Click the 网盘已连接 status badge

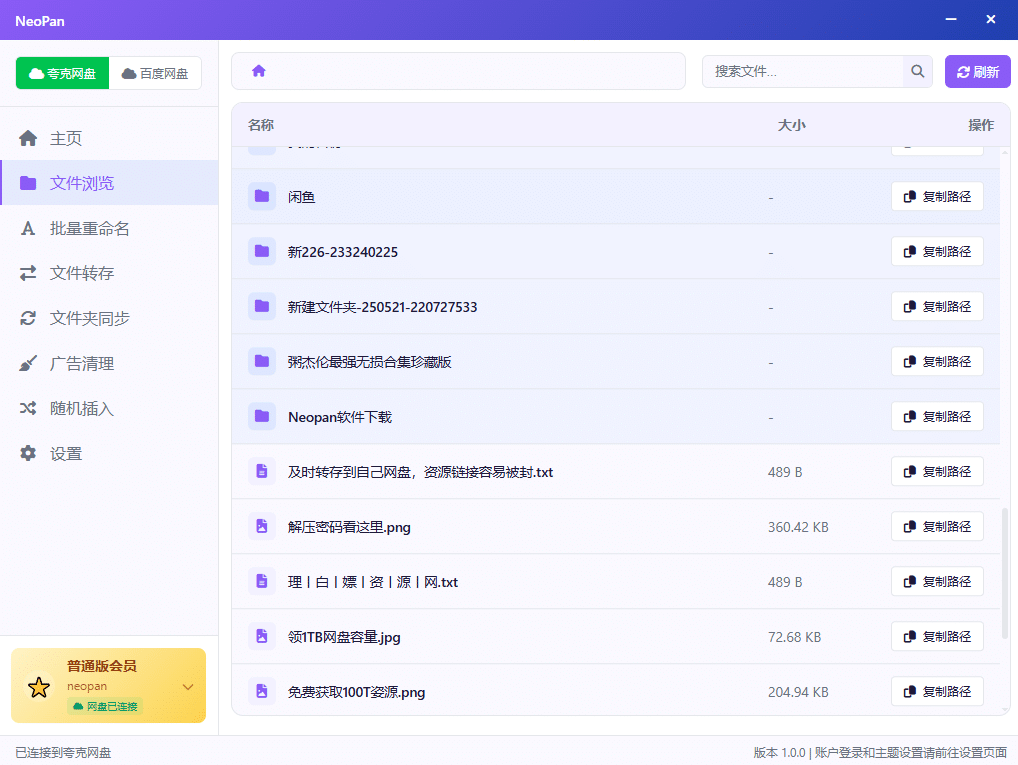coord(105,706)
